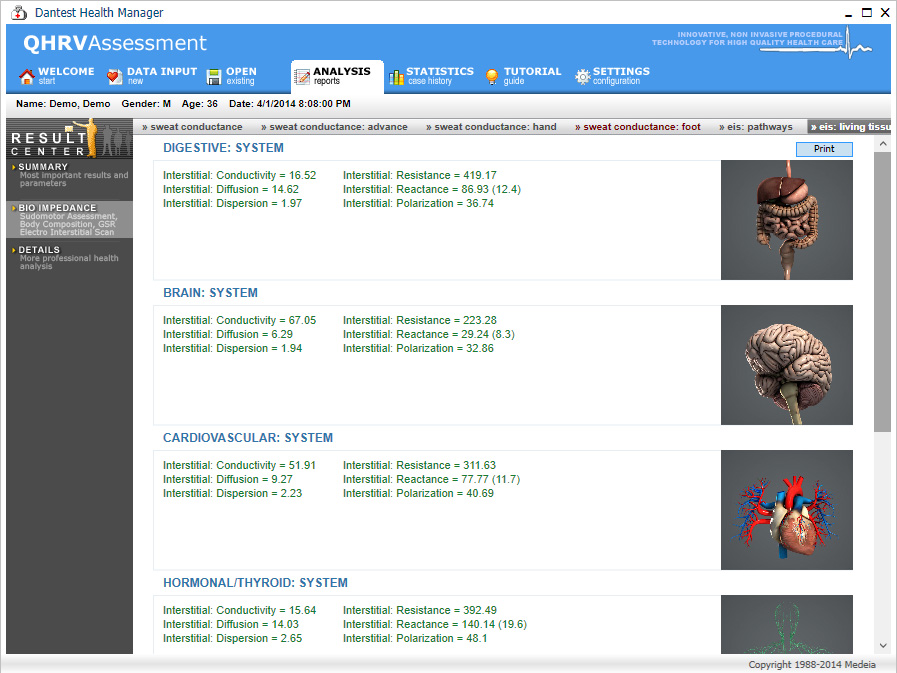Open SETTINGS configuration tab
897x673 pixels.
pyautogui.click(x=613, y=76)
